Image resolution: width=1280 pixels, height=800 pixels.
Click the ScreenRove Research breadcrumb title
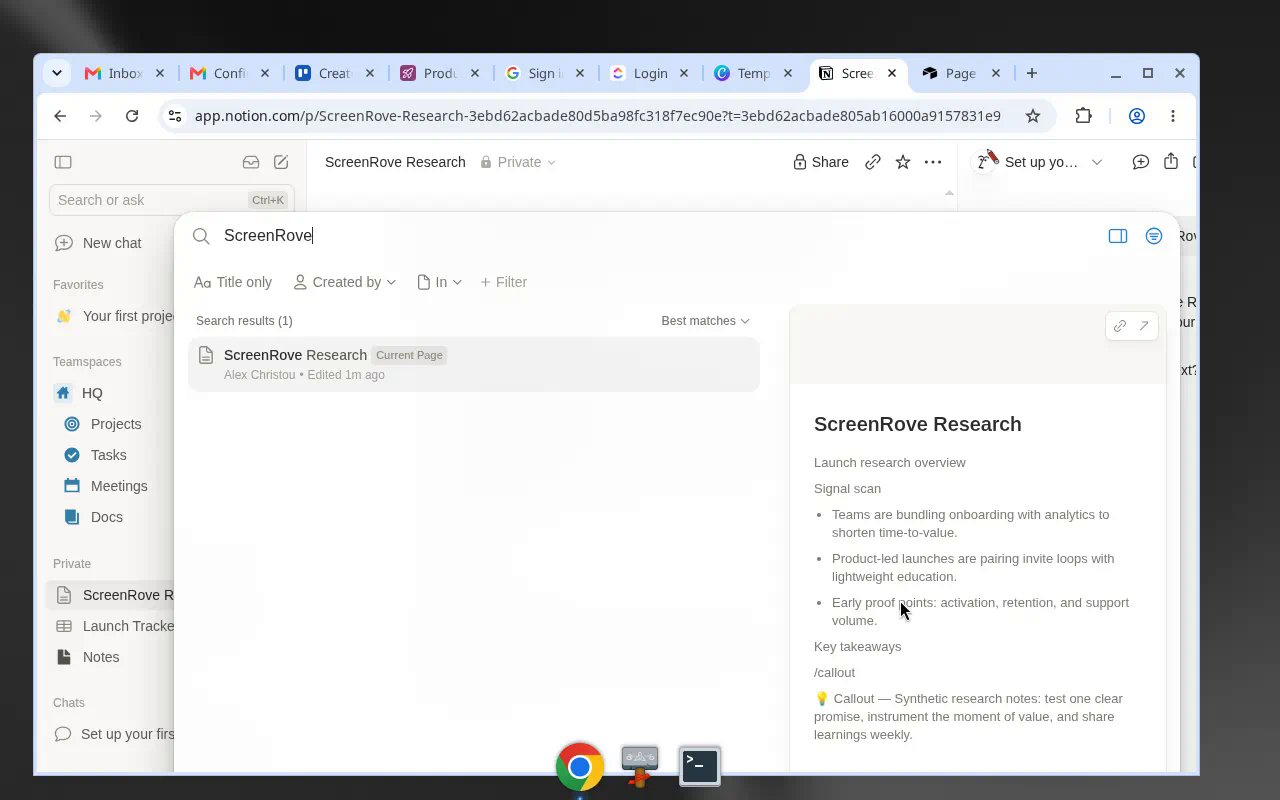395,162
